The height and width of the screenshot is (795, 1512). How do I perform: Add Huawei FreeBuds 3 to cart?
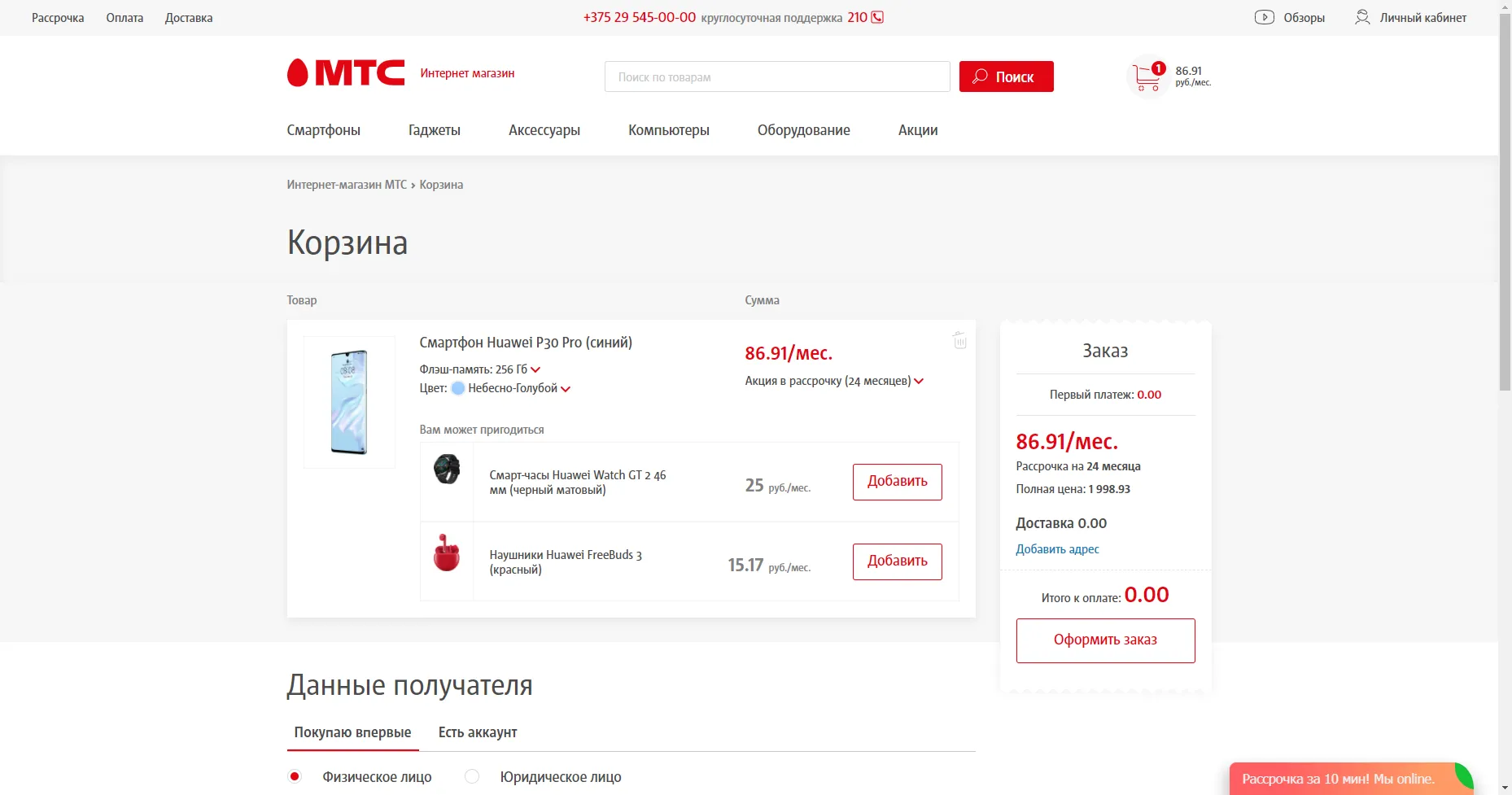tap(898, 561)
